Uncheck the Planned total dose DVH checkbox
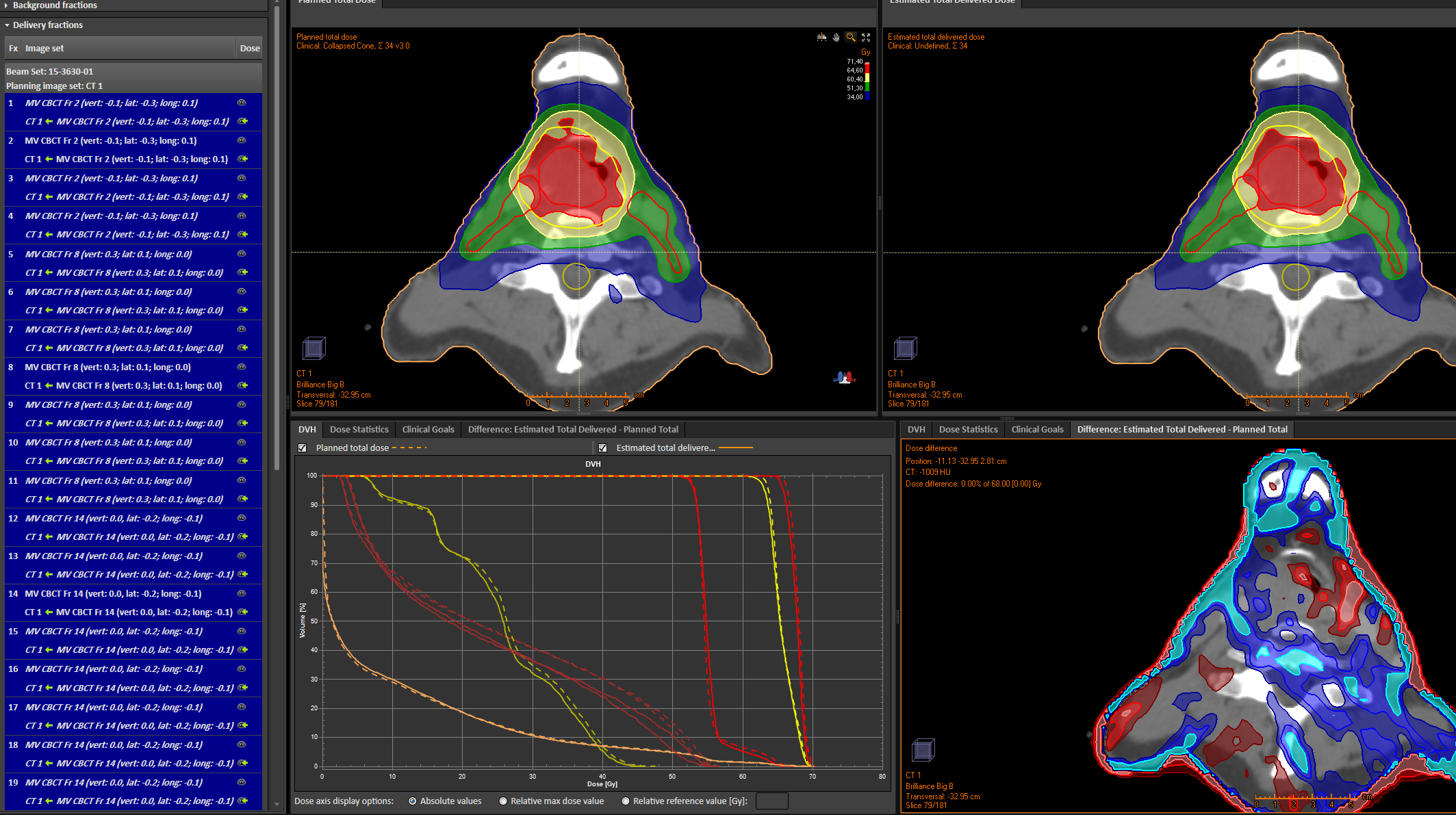The image size is (1456, 815). click(x=303, y=448)
